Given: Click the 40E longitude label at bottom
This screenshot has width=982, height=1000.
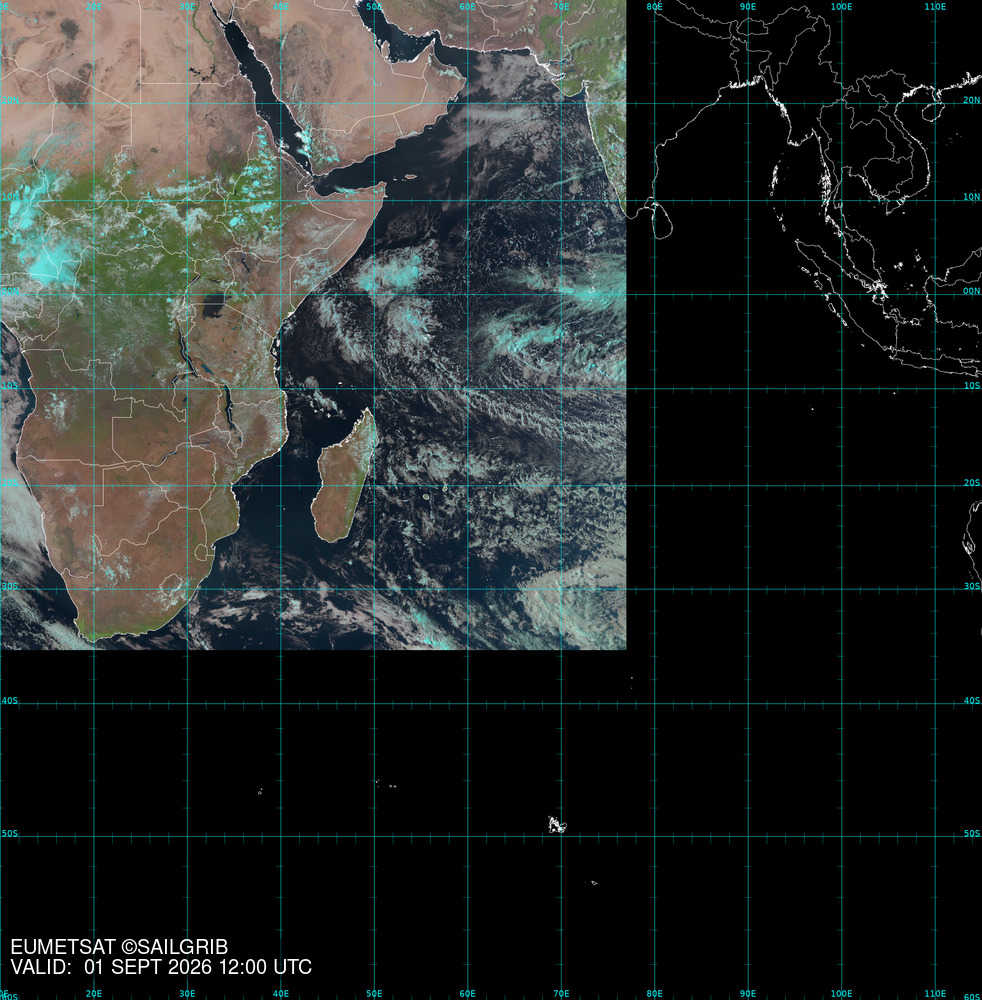Looking at the screenshot, I should pos(281,994).
